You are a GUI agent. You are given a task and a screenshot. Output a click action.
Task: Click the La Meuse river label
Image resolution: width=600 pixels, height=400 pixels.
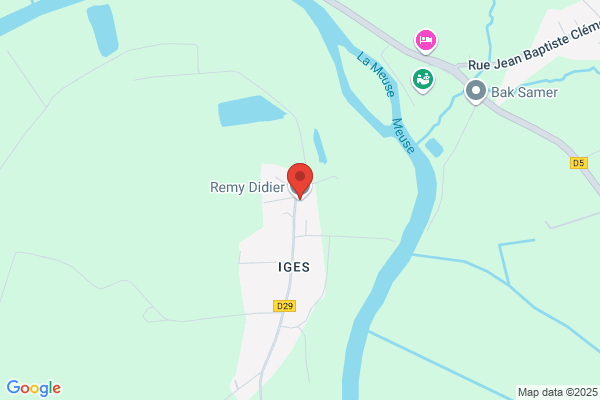pyautogui.click(x=376, y=74)
